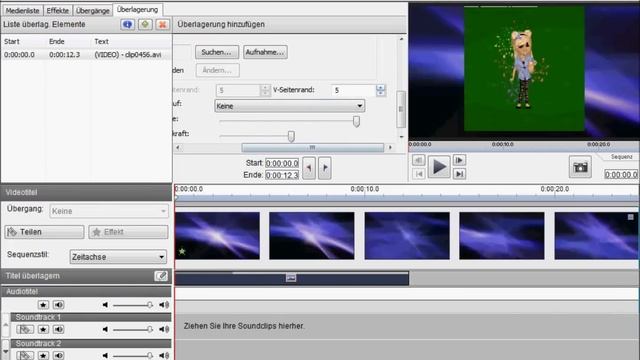Click overlay panel vertical scrollbar down arrow
The image size is (640, 360).
[401, 137]
